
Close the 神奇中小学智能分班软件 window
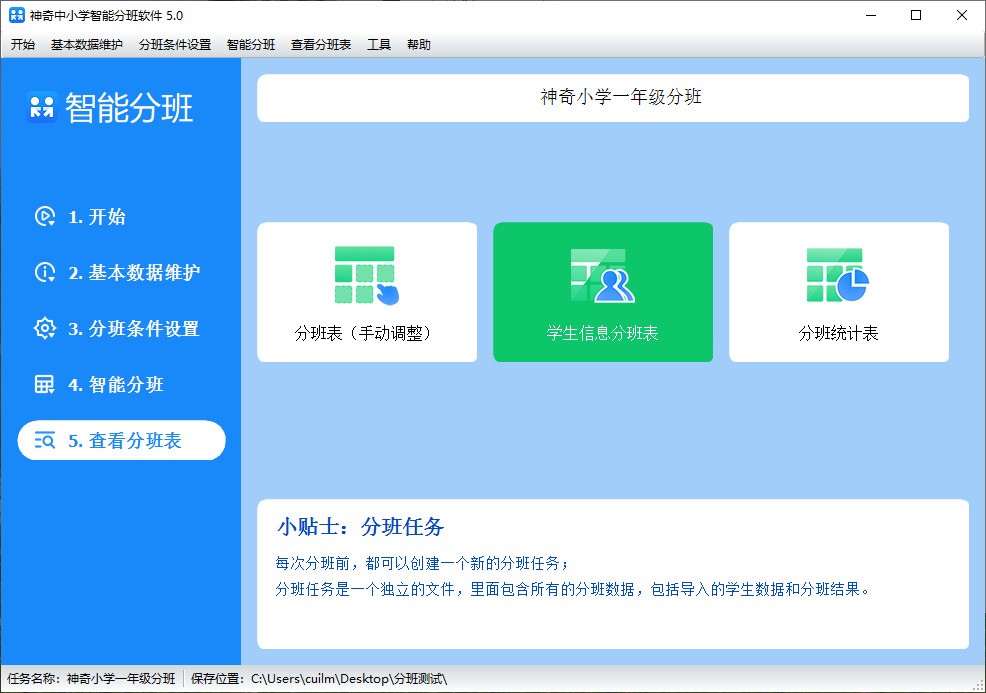(961, 15)
